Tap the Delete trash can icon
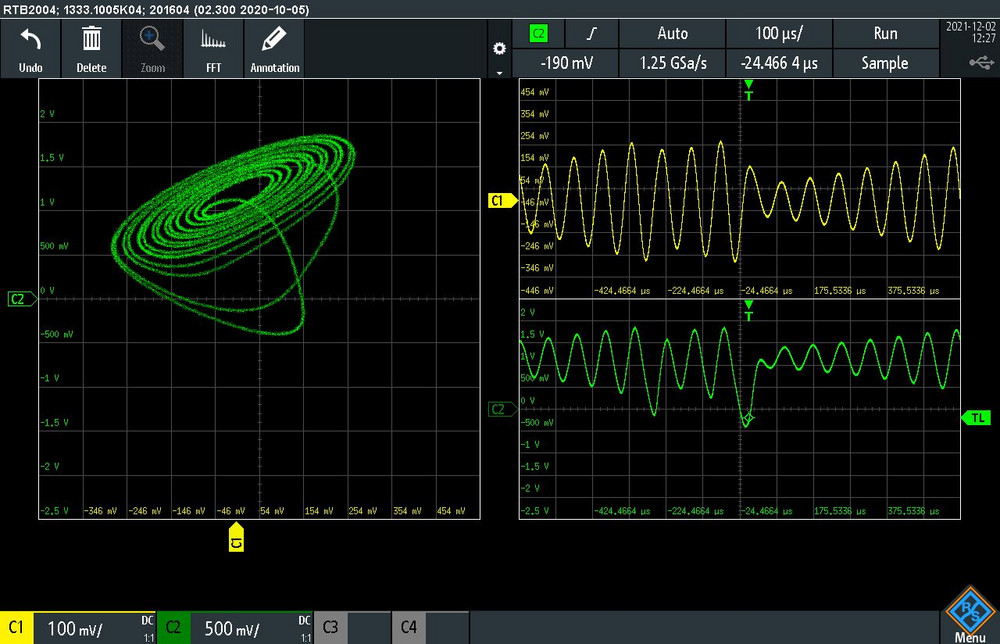This screenshot has height=644, width=1000. 91,49
